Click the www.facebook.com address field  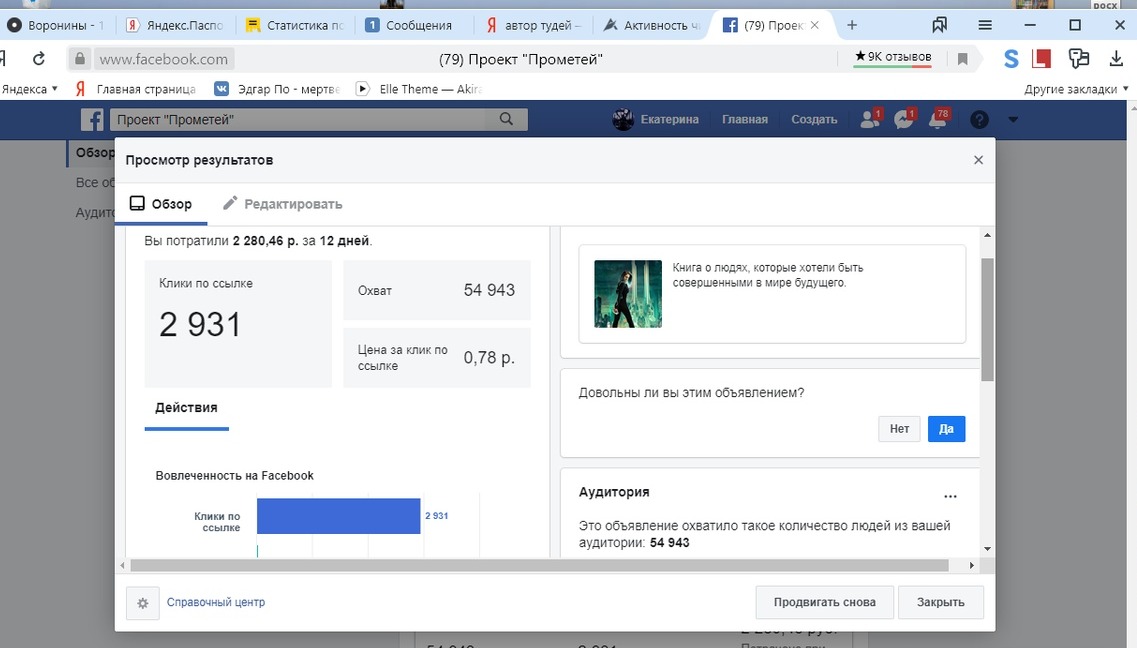point(163,59)
